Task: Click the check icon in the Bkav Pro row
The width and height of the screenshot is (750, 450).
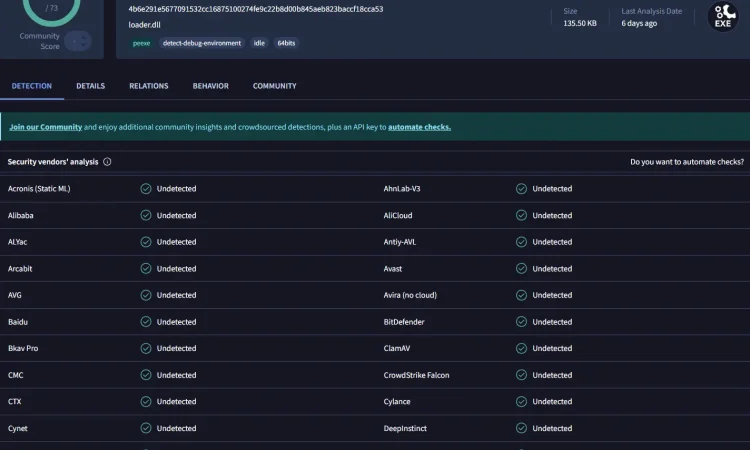Action: pyautogui.click(x=146, y=348)
